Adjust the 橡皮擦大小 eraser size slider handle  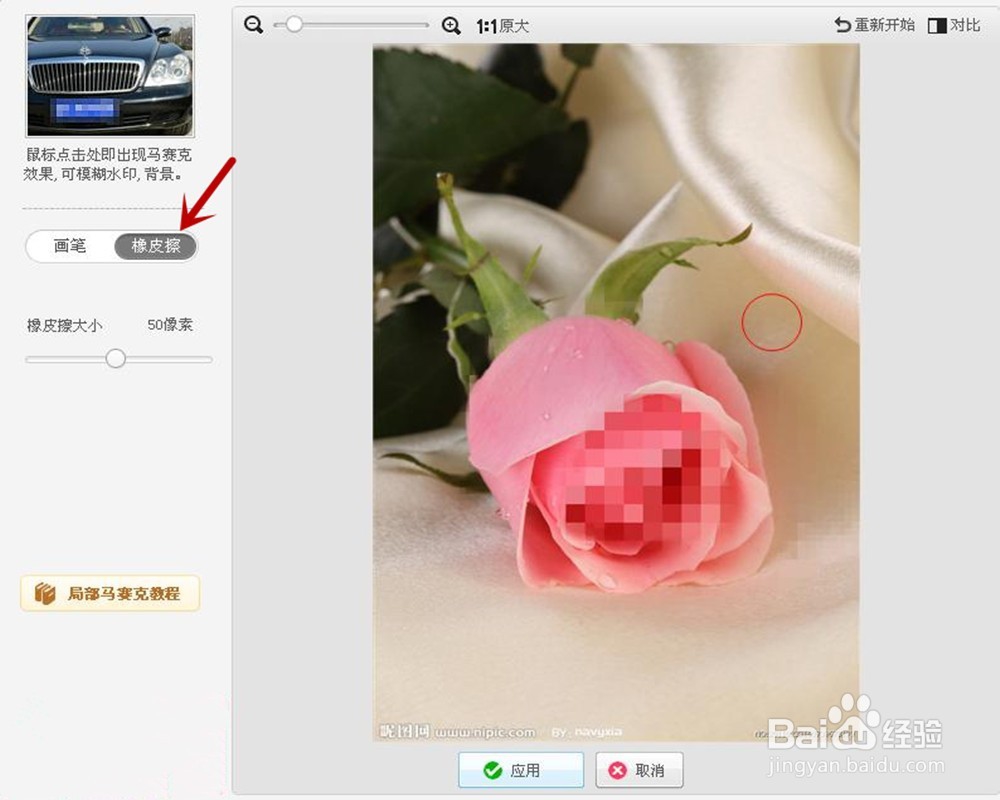click(x=117, y=358)
